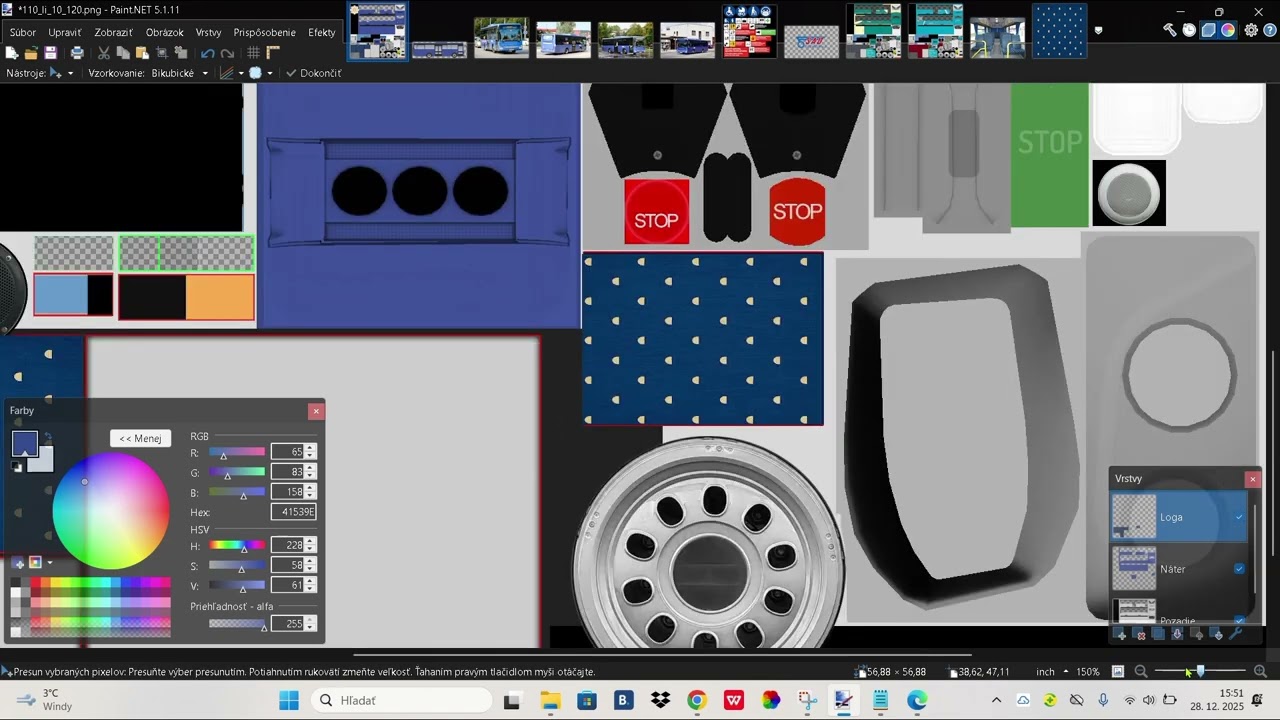
Task: Close the Farby colors panel
Action: tap(316, 411)
